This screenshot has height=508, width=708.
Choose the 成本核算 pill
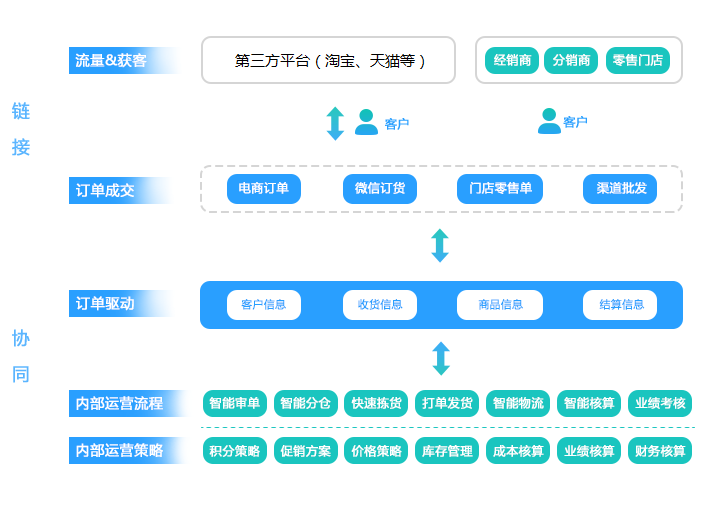(518, 450)
